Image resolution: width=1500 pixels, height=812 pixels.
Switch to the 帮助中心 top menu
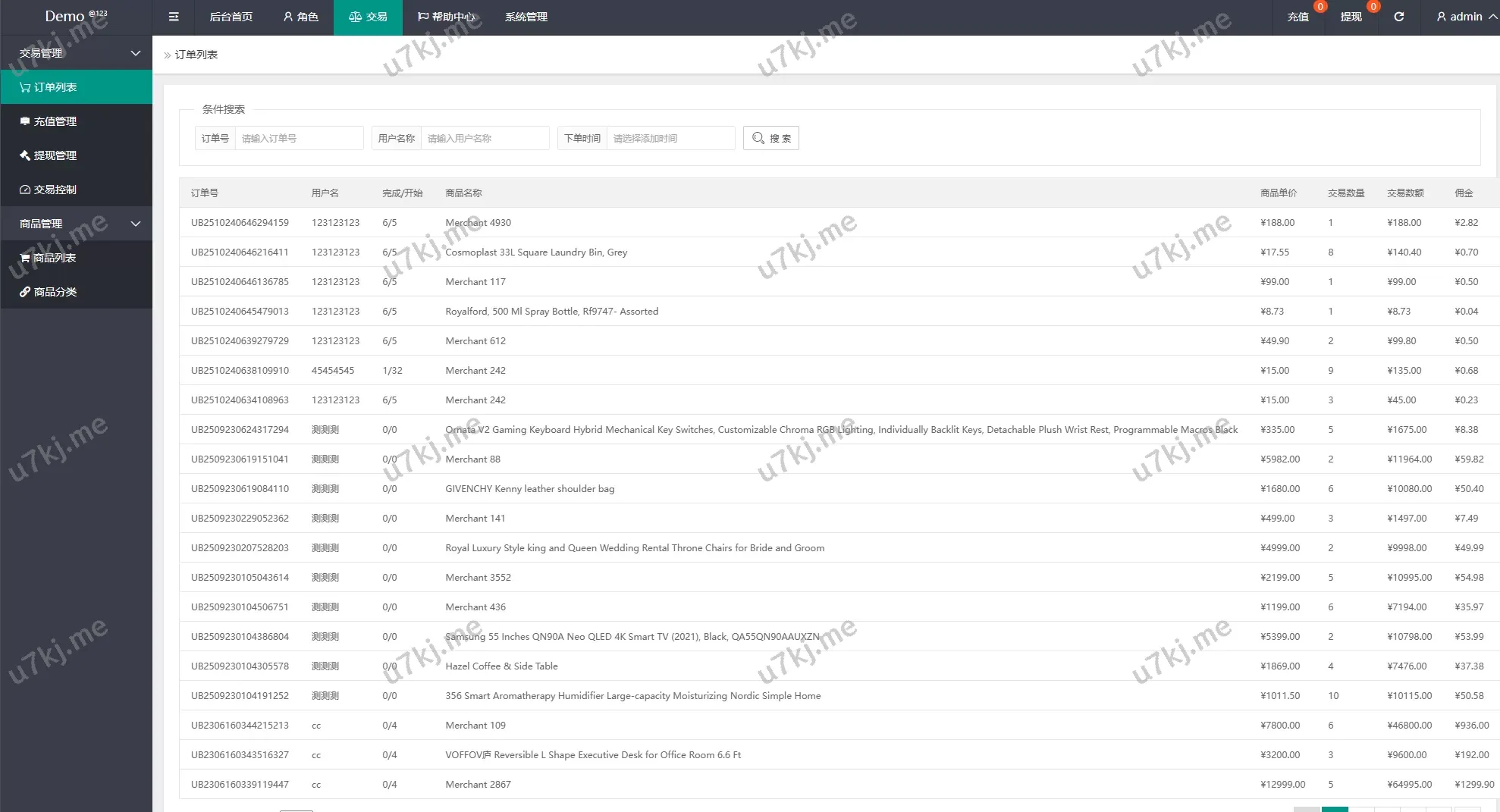pos(446,17)
